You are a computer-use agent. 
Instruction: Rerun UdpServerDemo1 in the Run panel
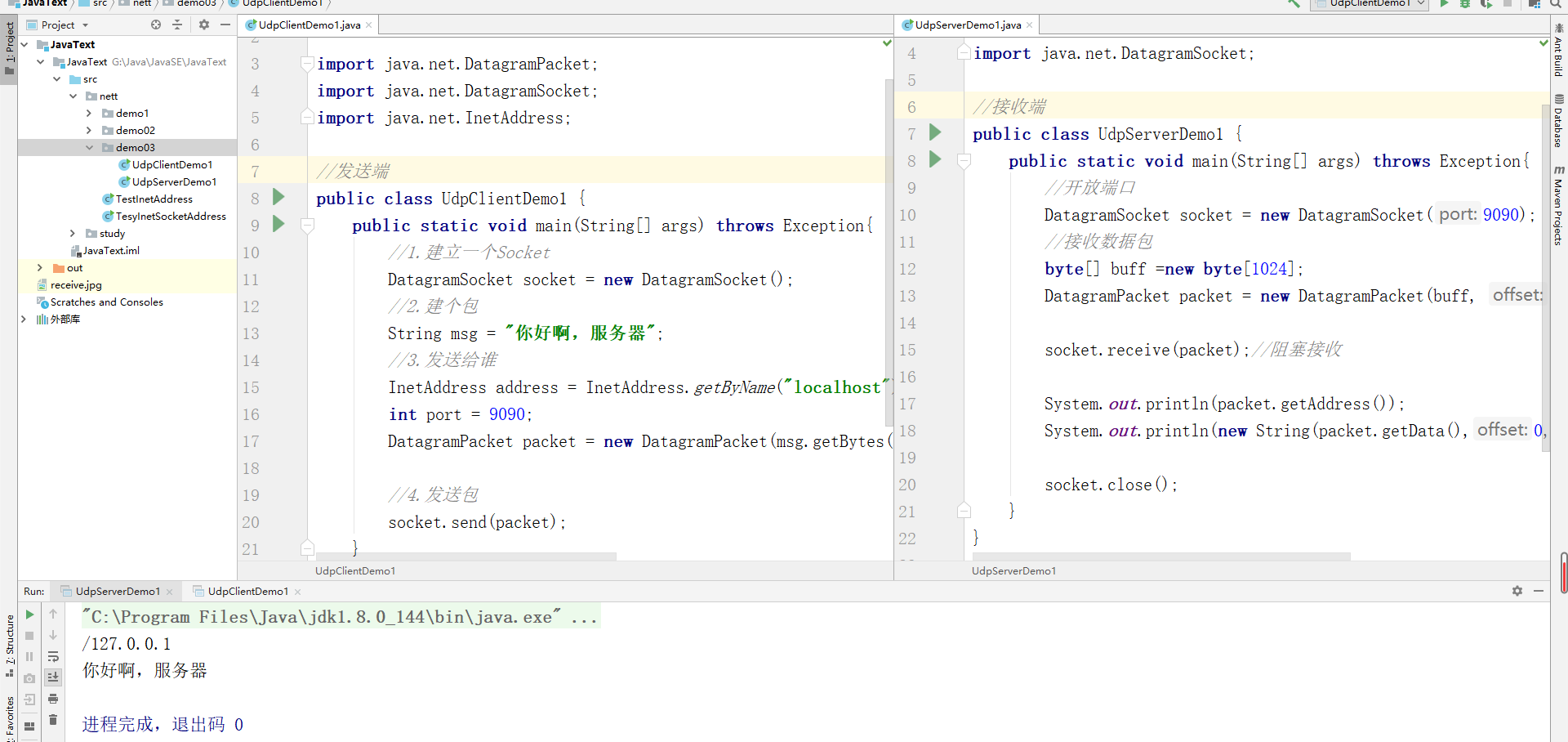point(29,615)
